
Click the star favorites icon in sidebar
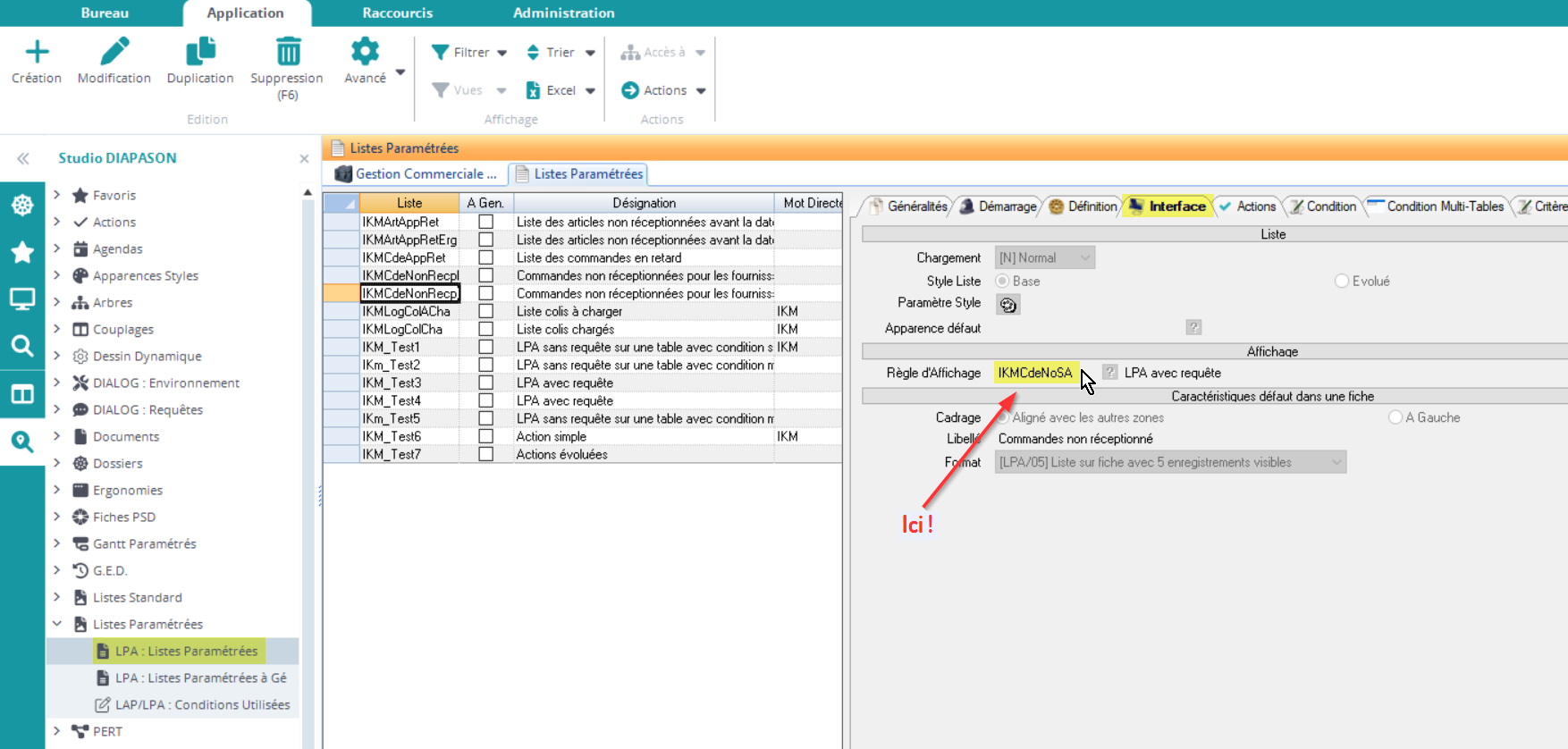coord(22,253)
